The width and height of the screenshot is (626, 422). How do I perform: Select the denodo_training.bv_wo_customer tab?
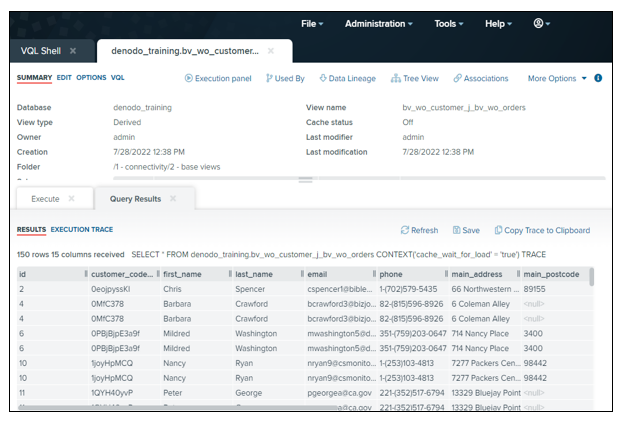pos(185,51)
